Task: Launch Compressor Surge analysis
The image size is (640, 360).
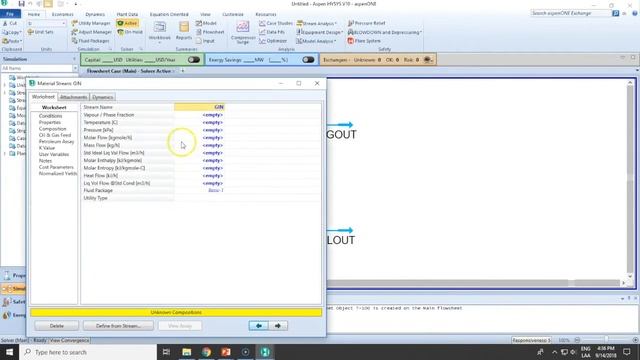Action: pyautogui.click(x=243, y=33)
